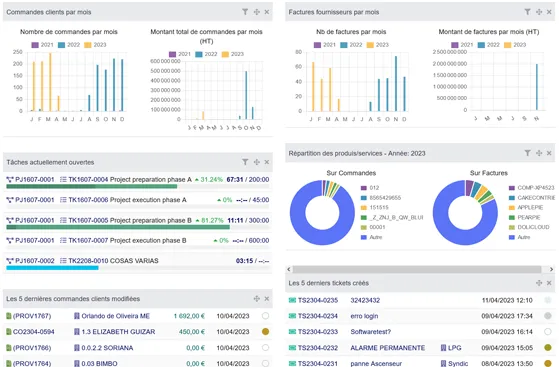Open draft order (PROV1767)

point(29,316)
